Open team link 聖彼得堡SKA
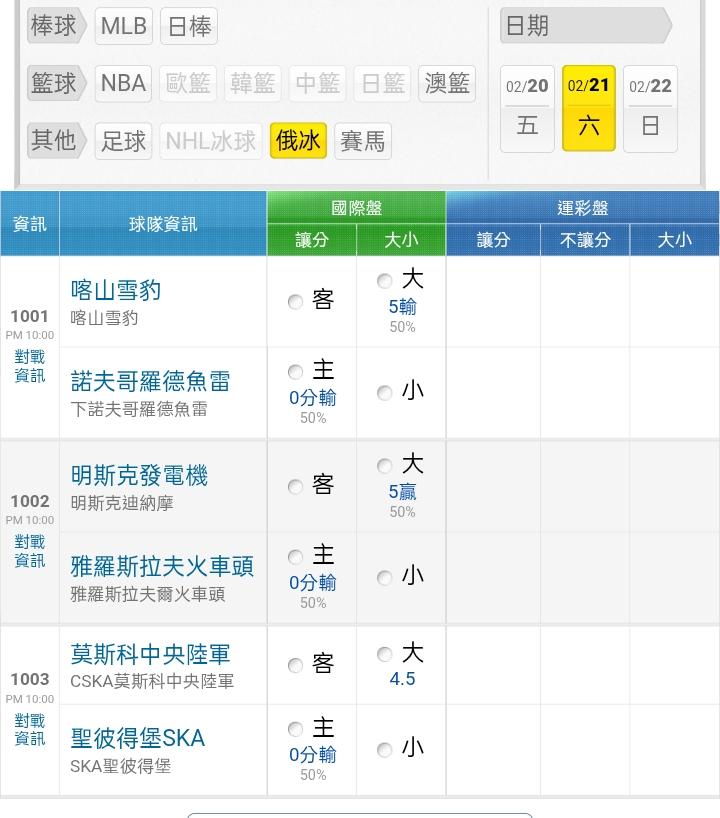 (138, 738)
